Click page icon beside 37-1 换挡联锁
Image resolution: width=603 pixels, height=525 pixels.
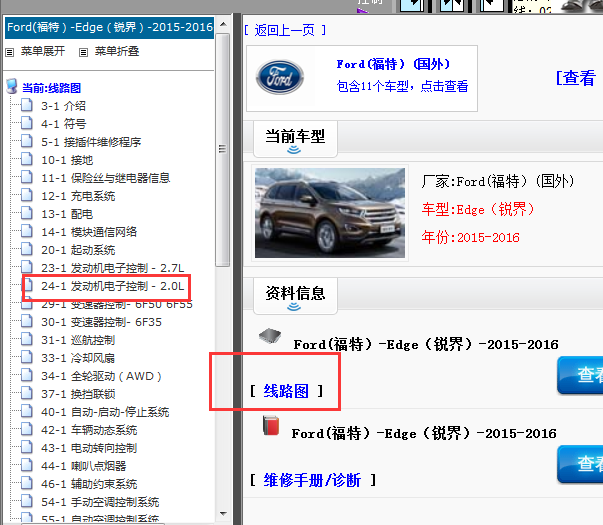click(x=27, y=393)
